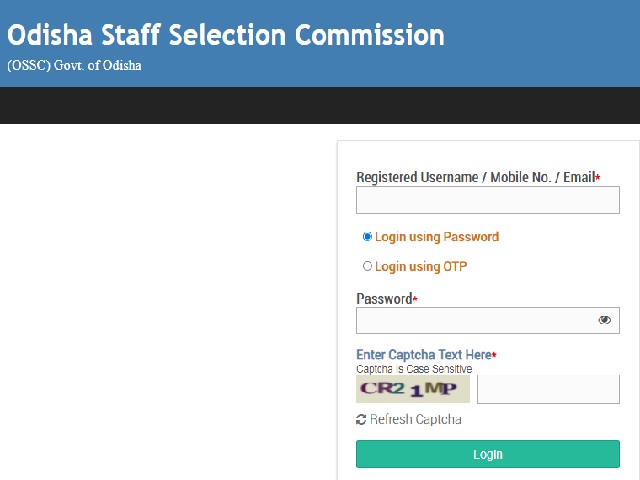Click the Enter Captcha Text Here label
Screen dimensions: 640x480
pyautogui.click(x=424, y=355)
